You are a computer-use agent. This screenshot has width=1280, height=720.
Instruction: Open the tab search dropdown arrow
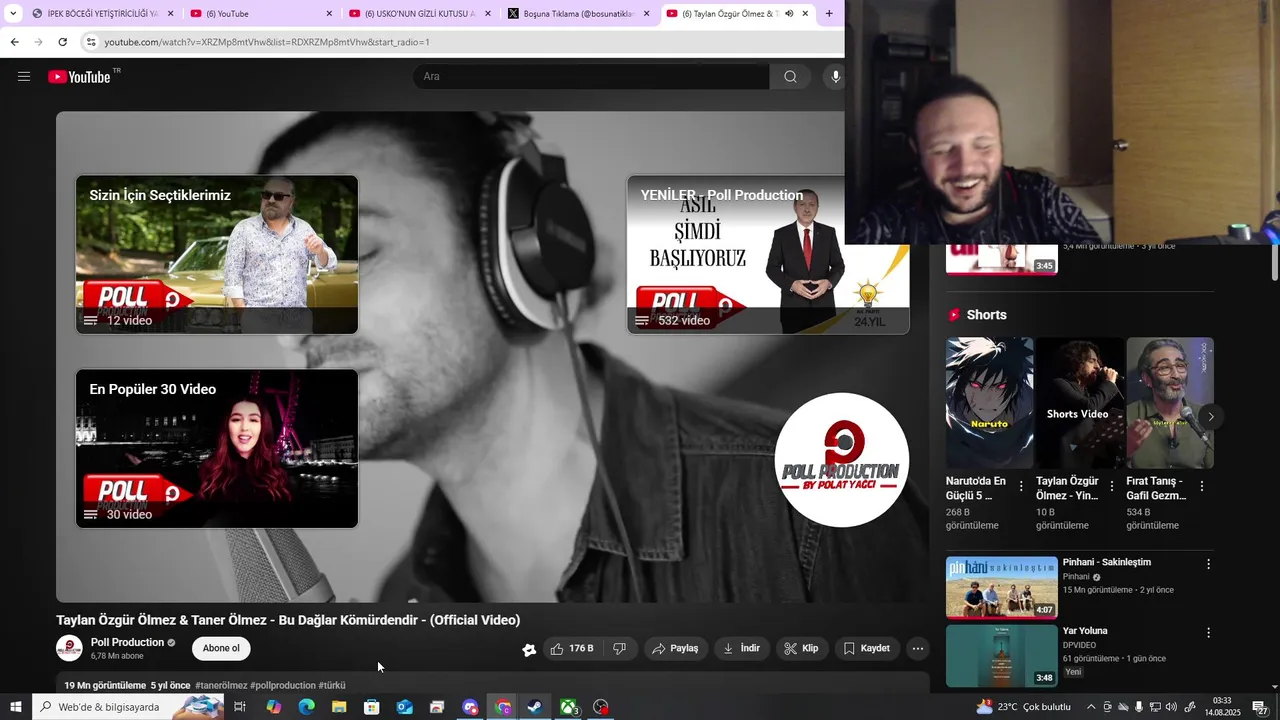[13, 14]
